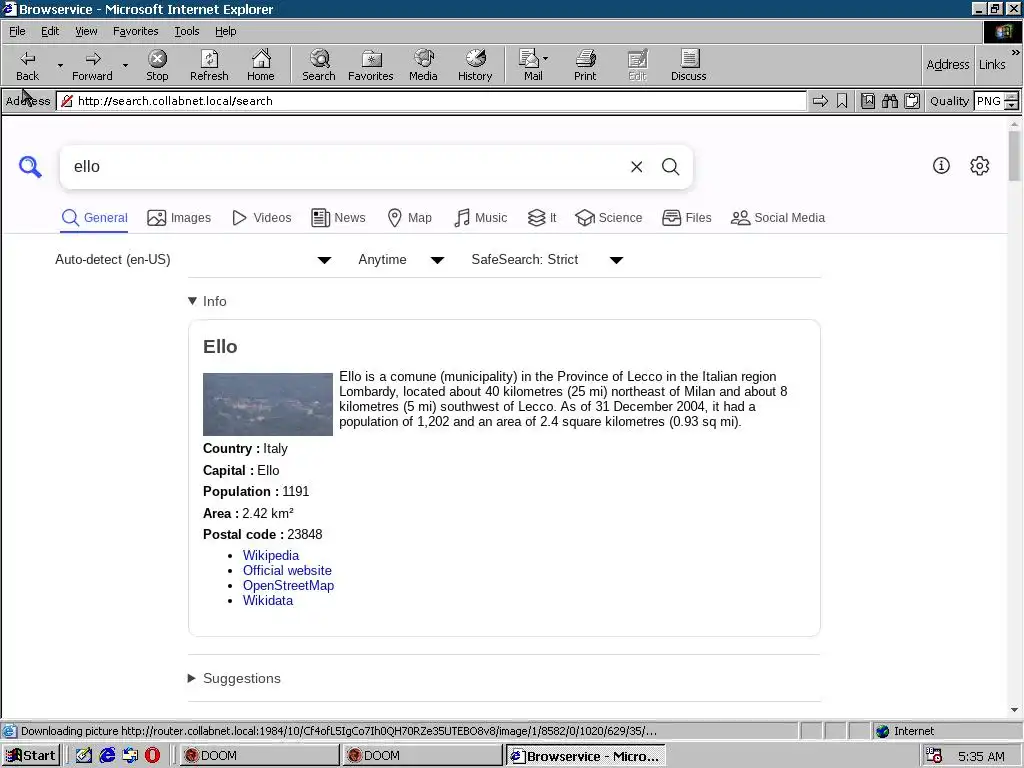Image resolution: width=1024 pixels, height=768 pixels.
Task: Open the Favorites menu
Action: coord(135,31)
